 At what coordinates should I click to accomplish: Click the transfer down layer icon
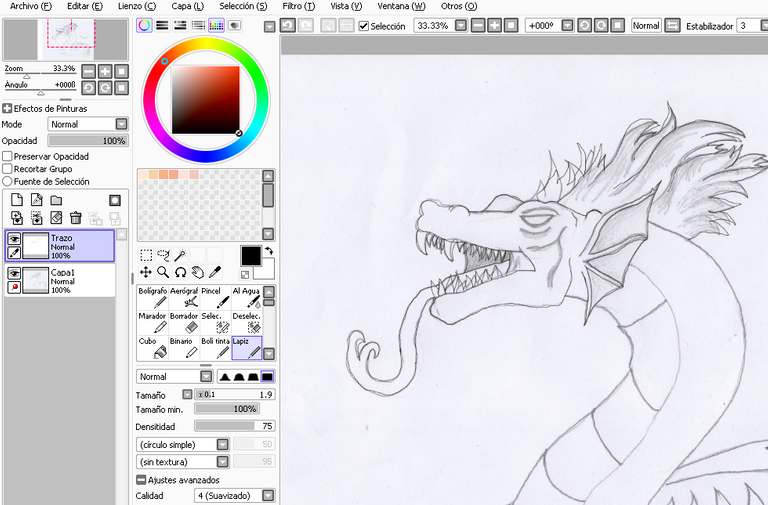(x=17, y=218)
